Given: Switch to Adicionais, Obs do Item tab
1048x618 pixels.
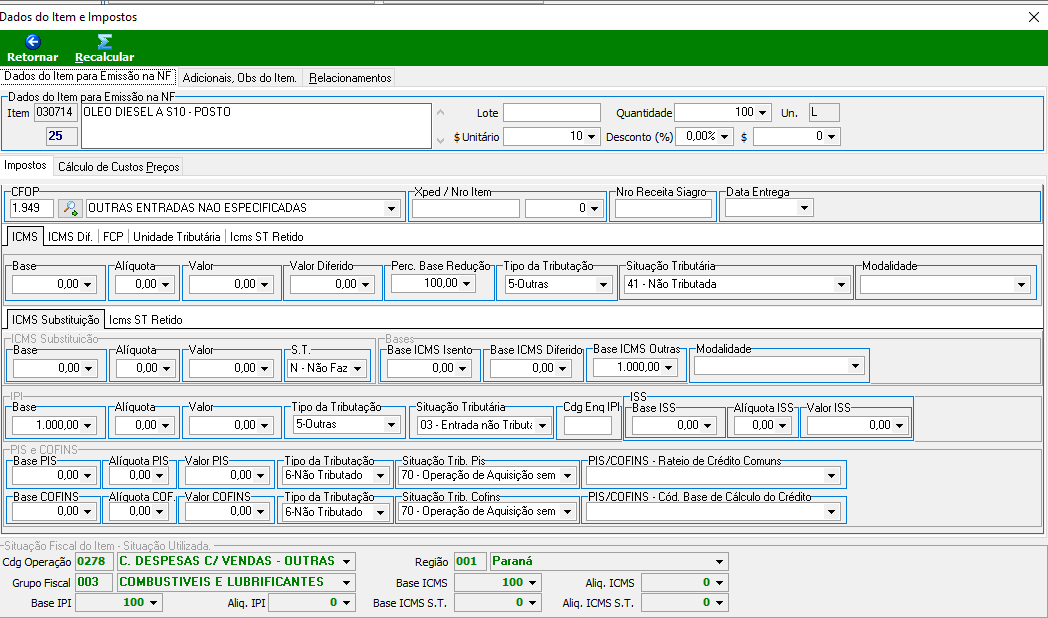Looking at the screenshot, I should tap(239, 78).
